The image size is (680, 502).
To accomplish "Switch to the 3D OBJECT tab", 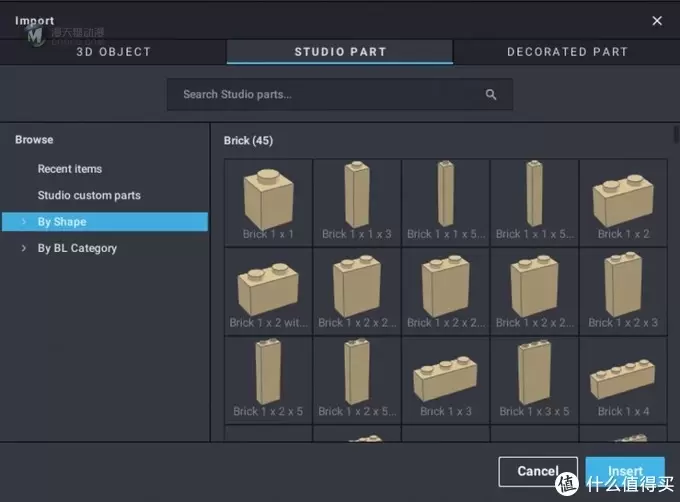I will pos(113,52).
